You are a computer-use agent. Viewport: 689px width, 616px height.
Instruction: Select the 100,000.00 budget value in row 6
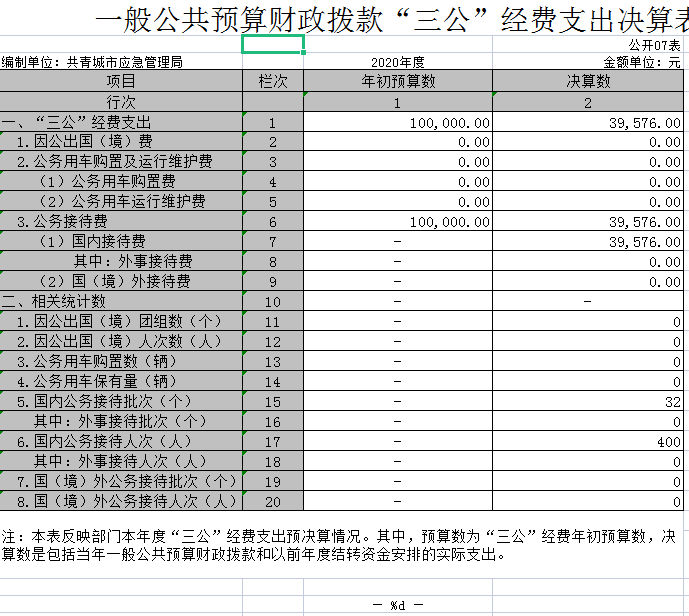(450, 222)
